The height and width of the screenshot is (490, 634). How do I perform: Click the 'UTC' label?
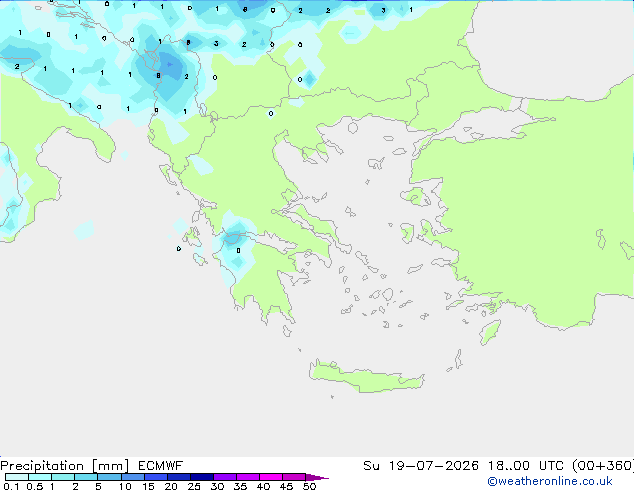click(552, 466)
